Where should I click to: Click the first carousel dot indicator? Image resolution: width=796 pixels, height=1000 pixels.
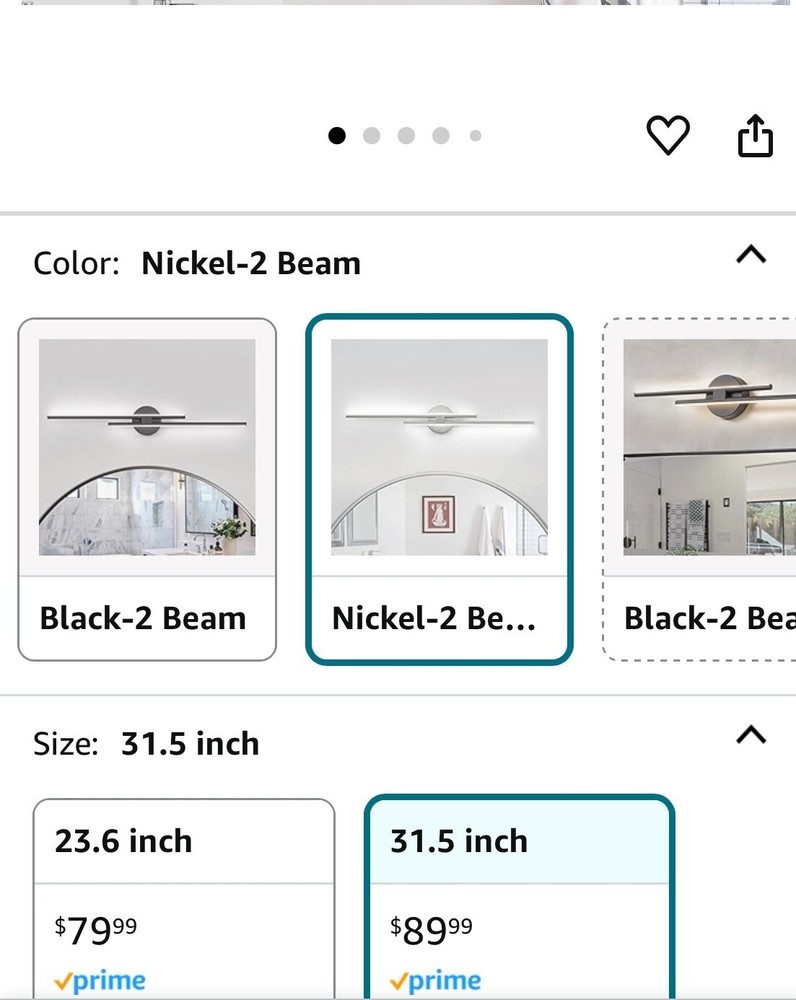click(x=337, y=136)
